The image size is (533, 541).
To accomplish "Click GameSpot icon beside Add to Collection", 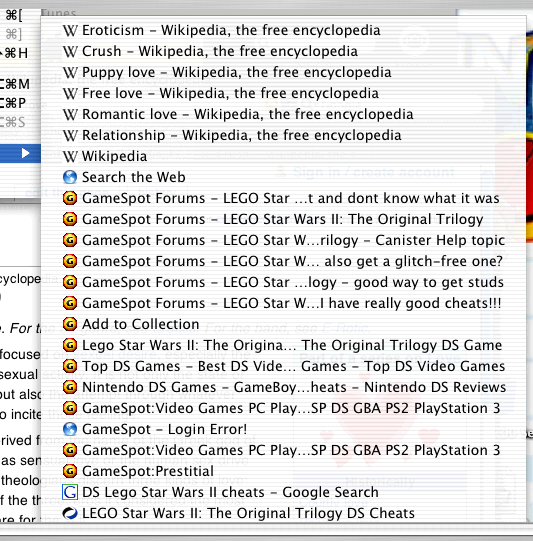I will (70, 324).
